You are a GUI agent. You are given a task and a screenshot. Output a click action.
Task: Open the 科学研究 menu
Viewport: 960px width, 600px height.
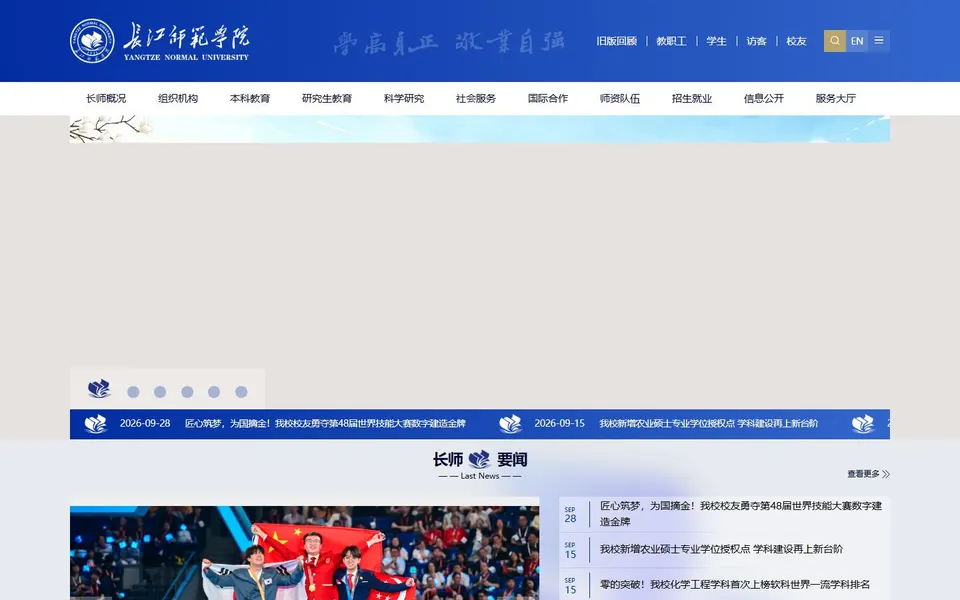coord(404,99)
